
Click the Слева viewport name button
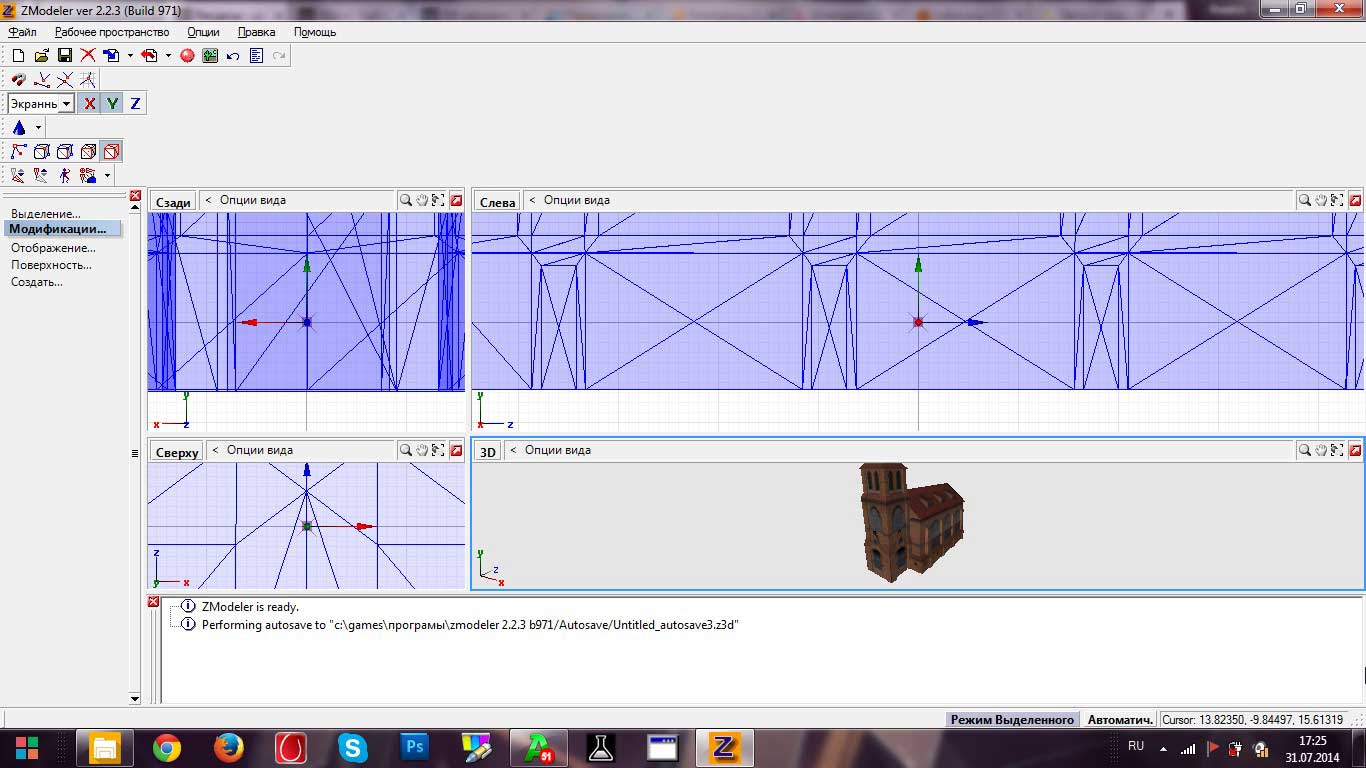pyautogui.click(x=497, y=201)
